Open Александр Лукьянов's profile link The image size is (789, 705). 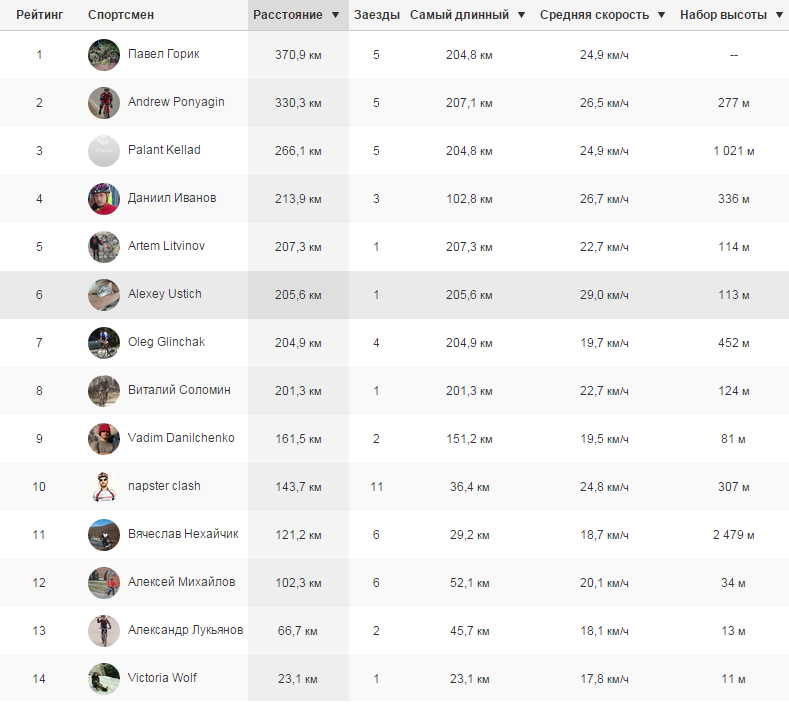[x=185, y=630]
